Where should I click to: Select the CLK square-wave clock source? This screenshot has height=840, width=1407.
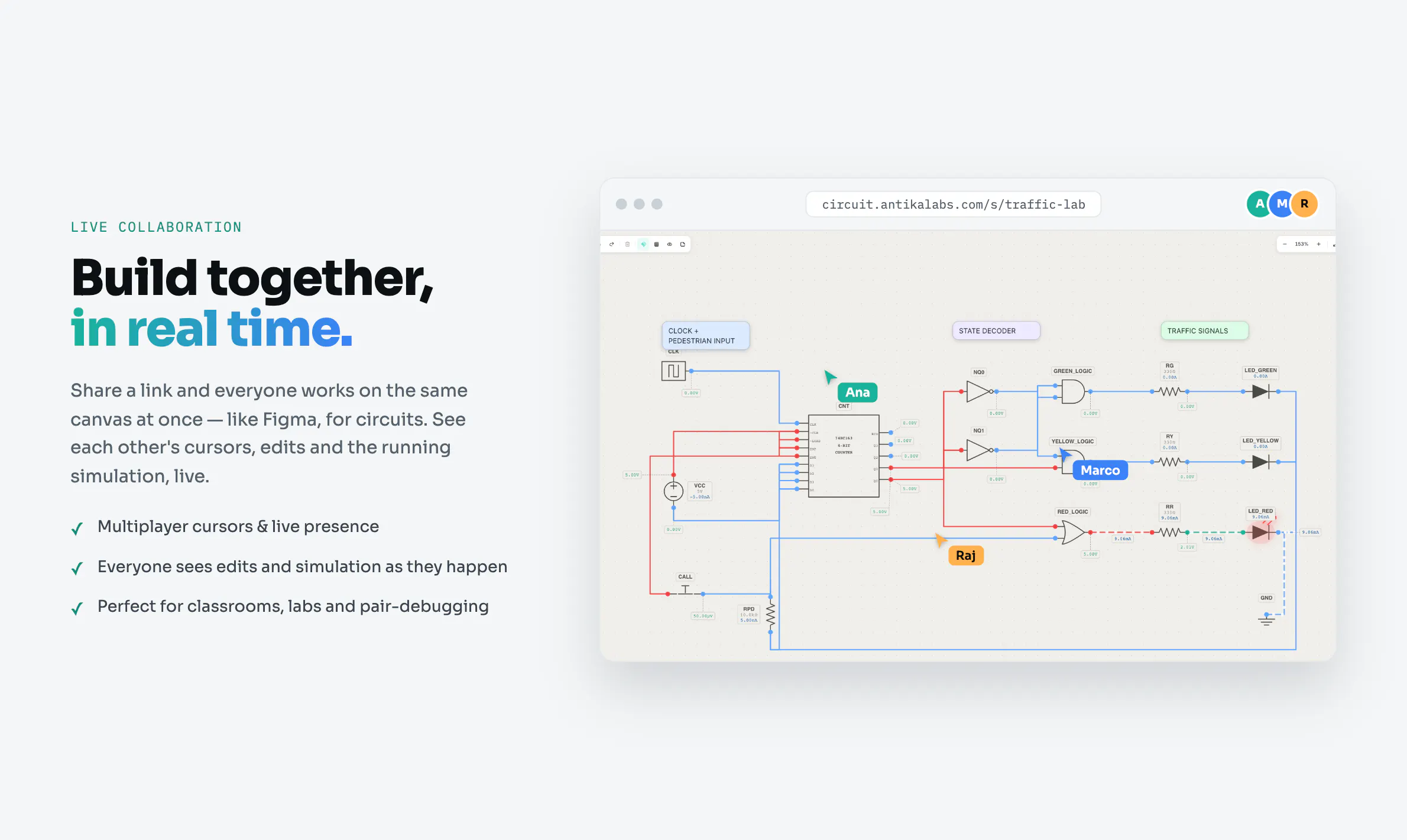[x=673, y=371]
